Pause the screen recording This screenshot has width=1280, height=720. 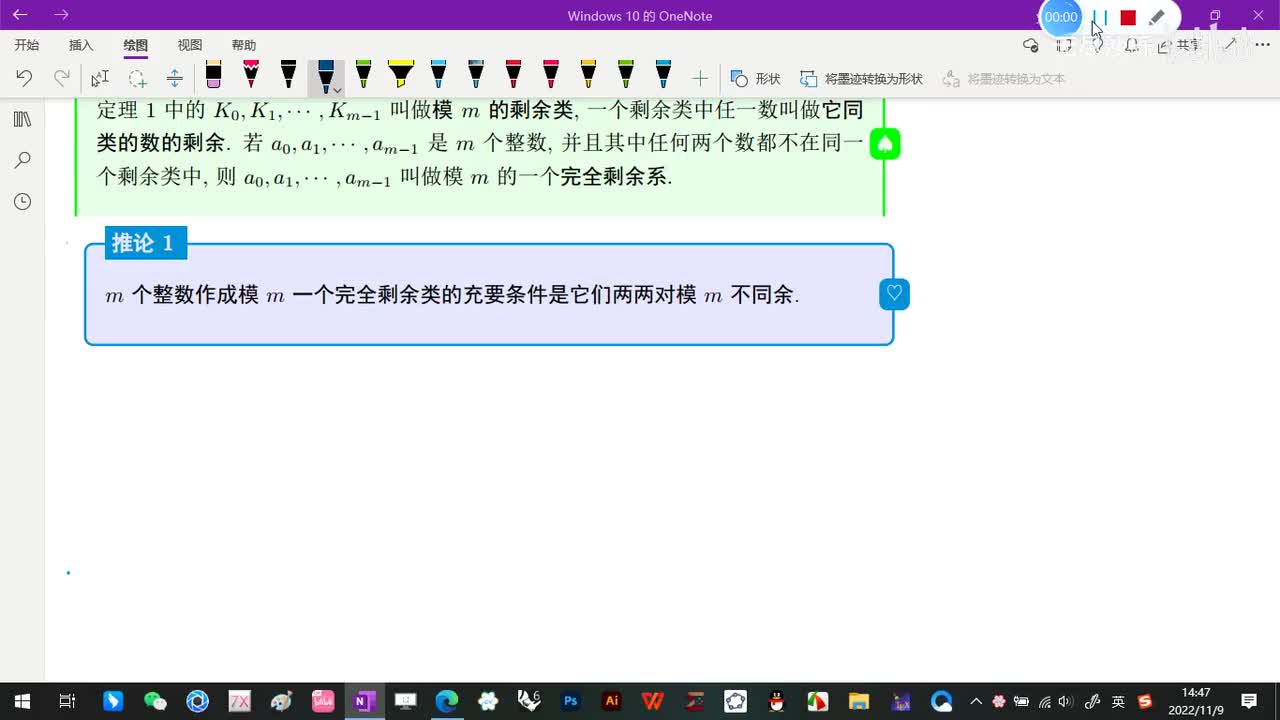point(1100,17)
